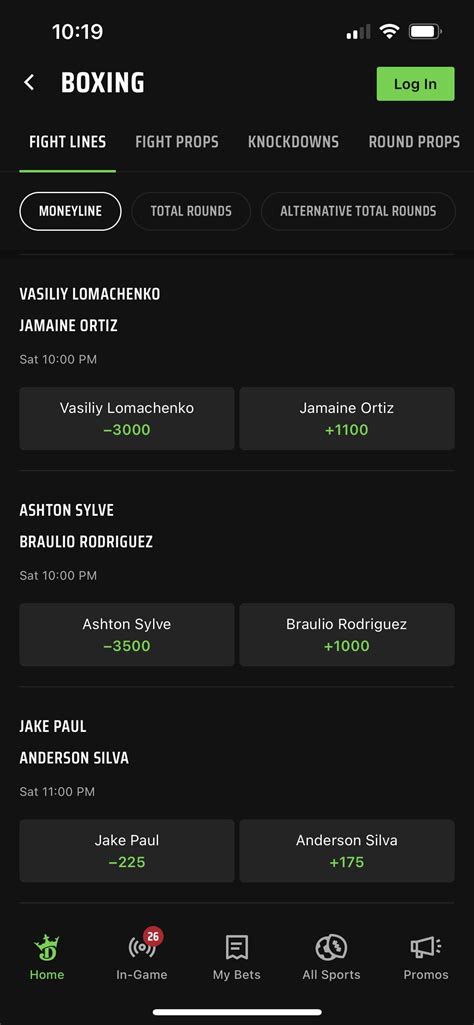Open All Sports balls icon

coord(331,947)
